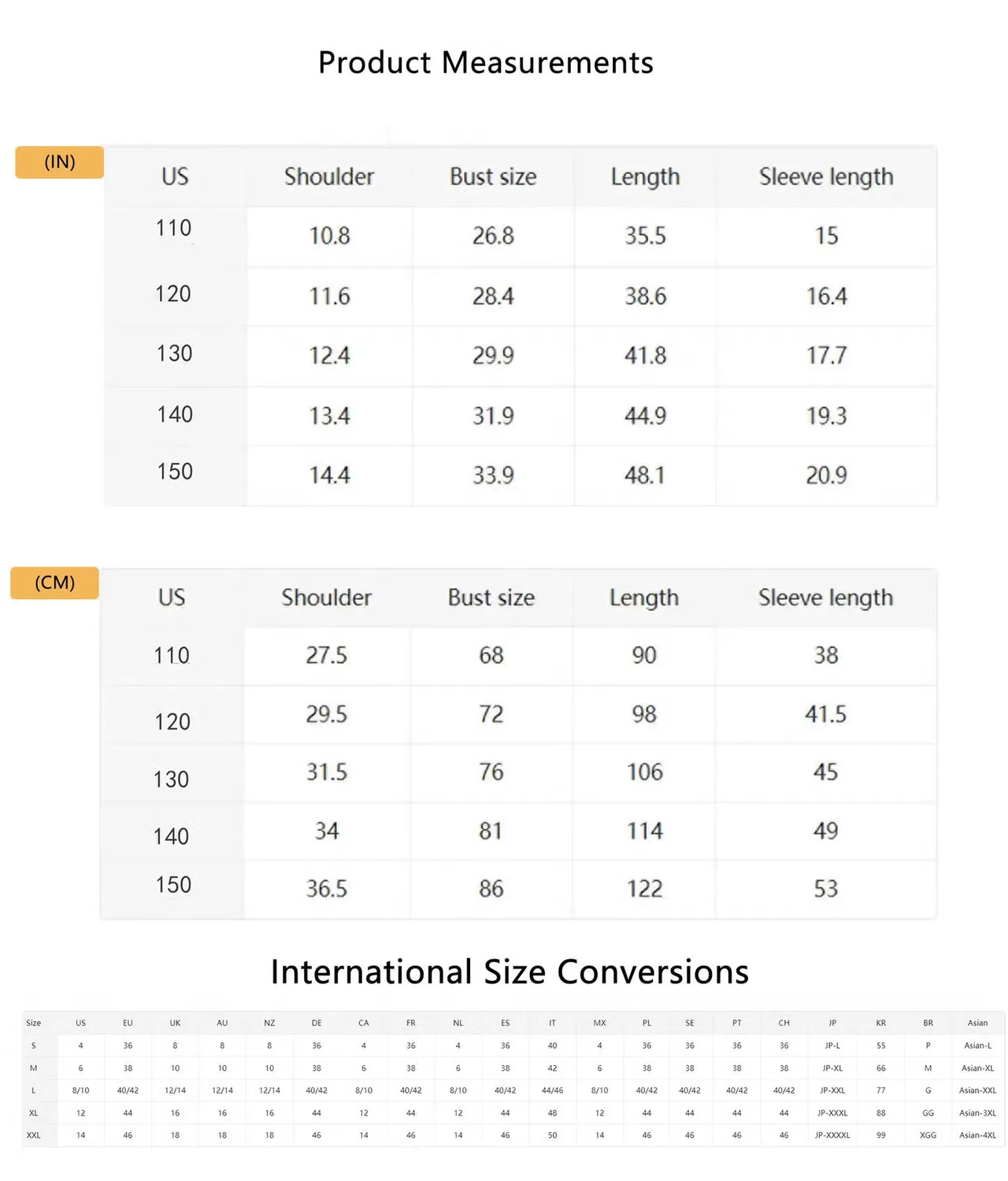The width and height of the screenshot is (1008, 1181).
Task: Click the 122 length value
Action: 644,889
